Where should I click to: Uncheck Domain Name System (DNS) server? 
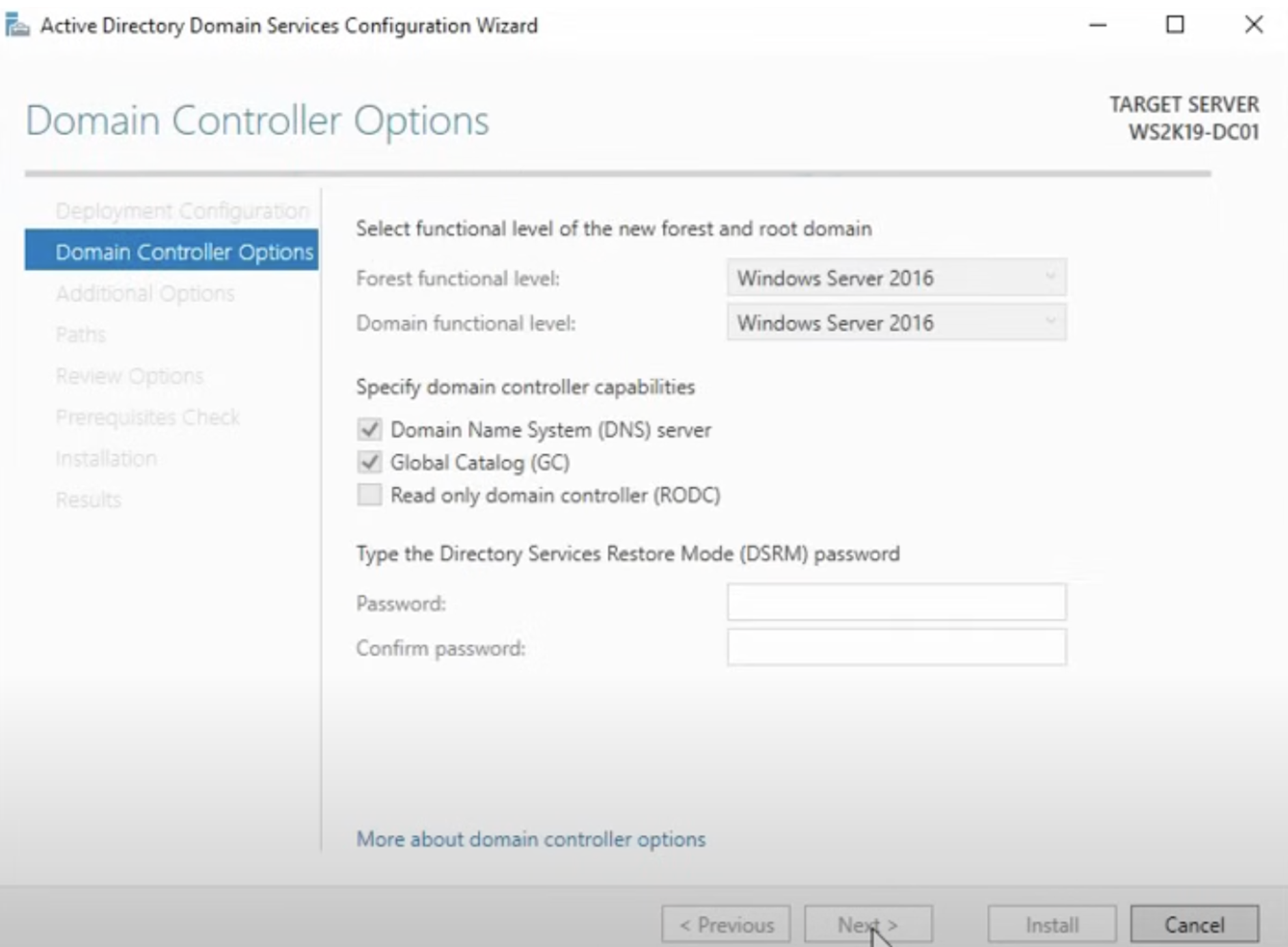tap(369, 430)
